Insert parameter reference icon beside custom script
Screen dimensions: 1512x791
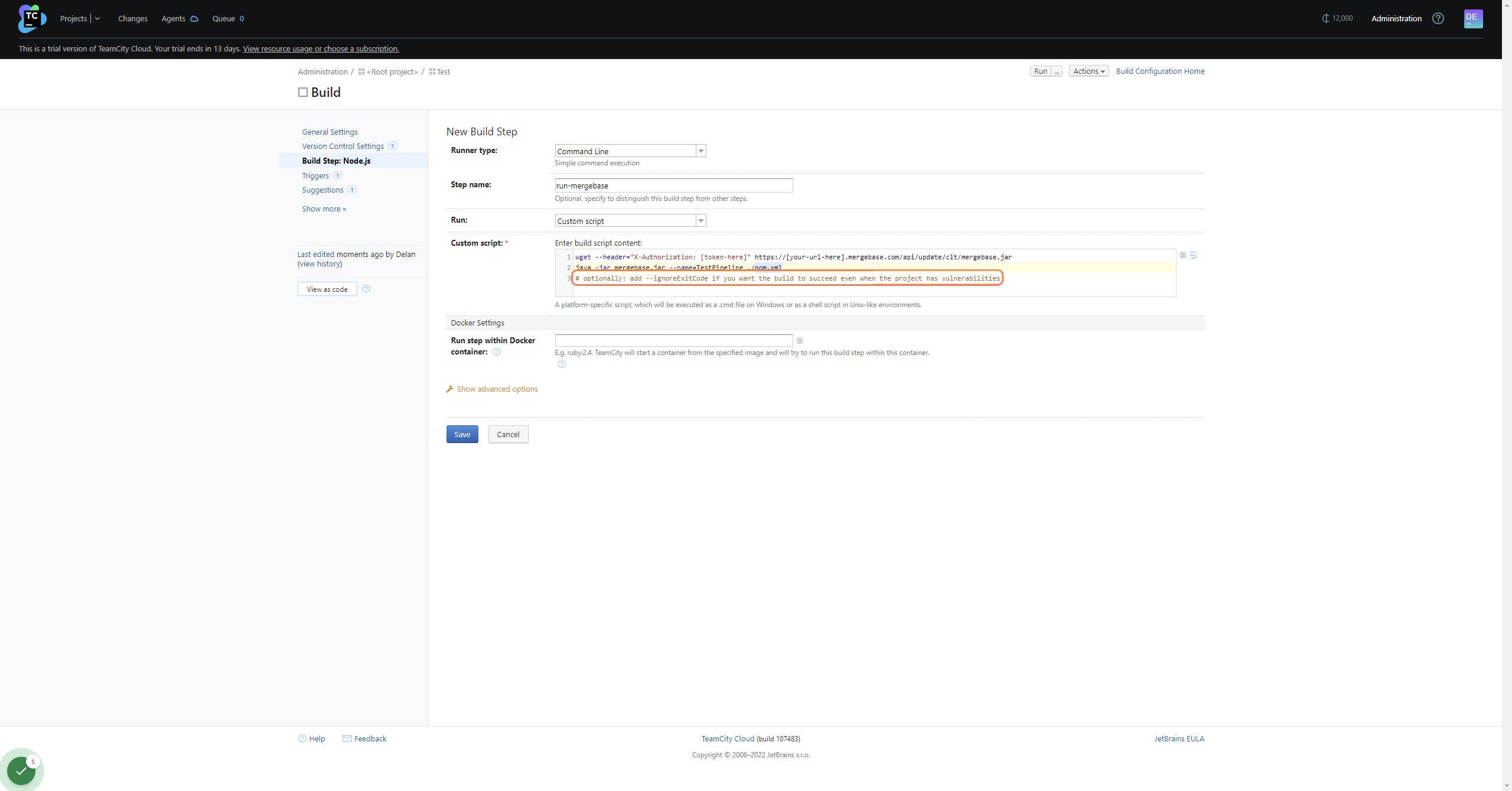point(1182,255)
